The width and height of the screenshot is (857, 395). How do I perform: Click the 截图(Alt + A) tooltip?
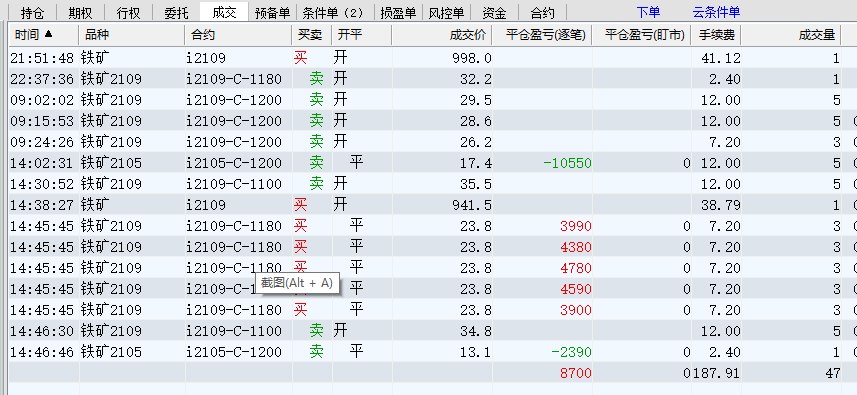297,283
